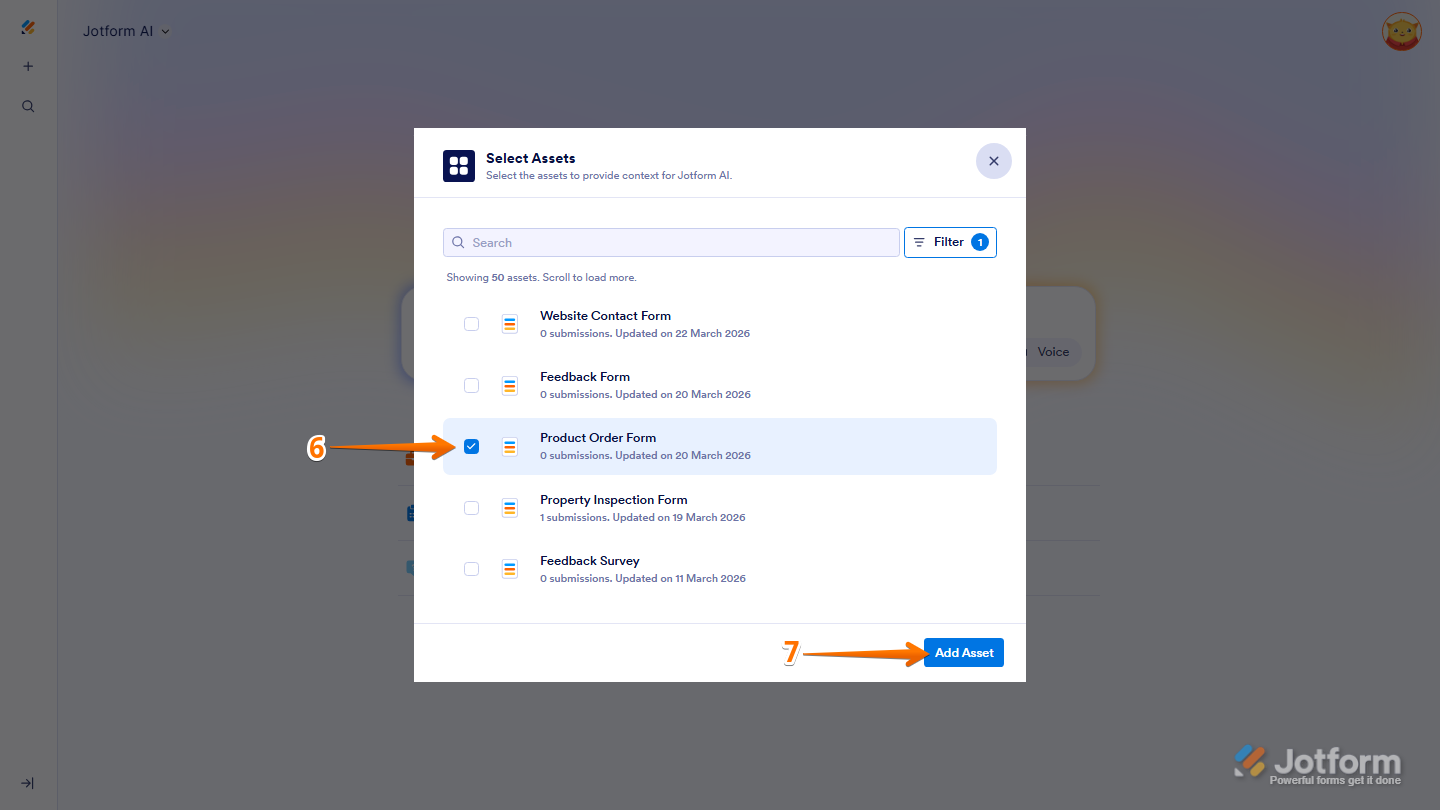1440x810 pixels.
Task: Open the Jotform AI dropdown chevron
Action: (x=165, y=31)
